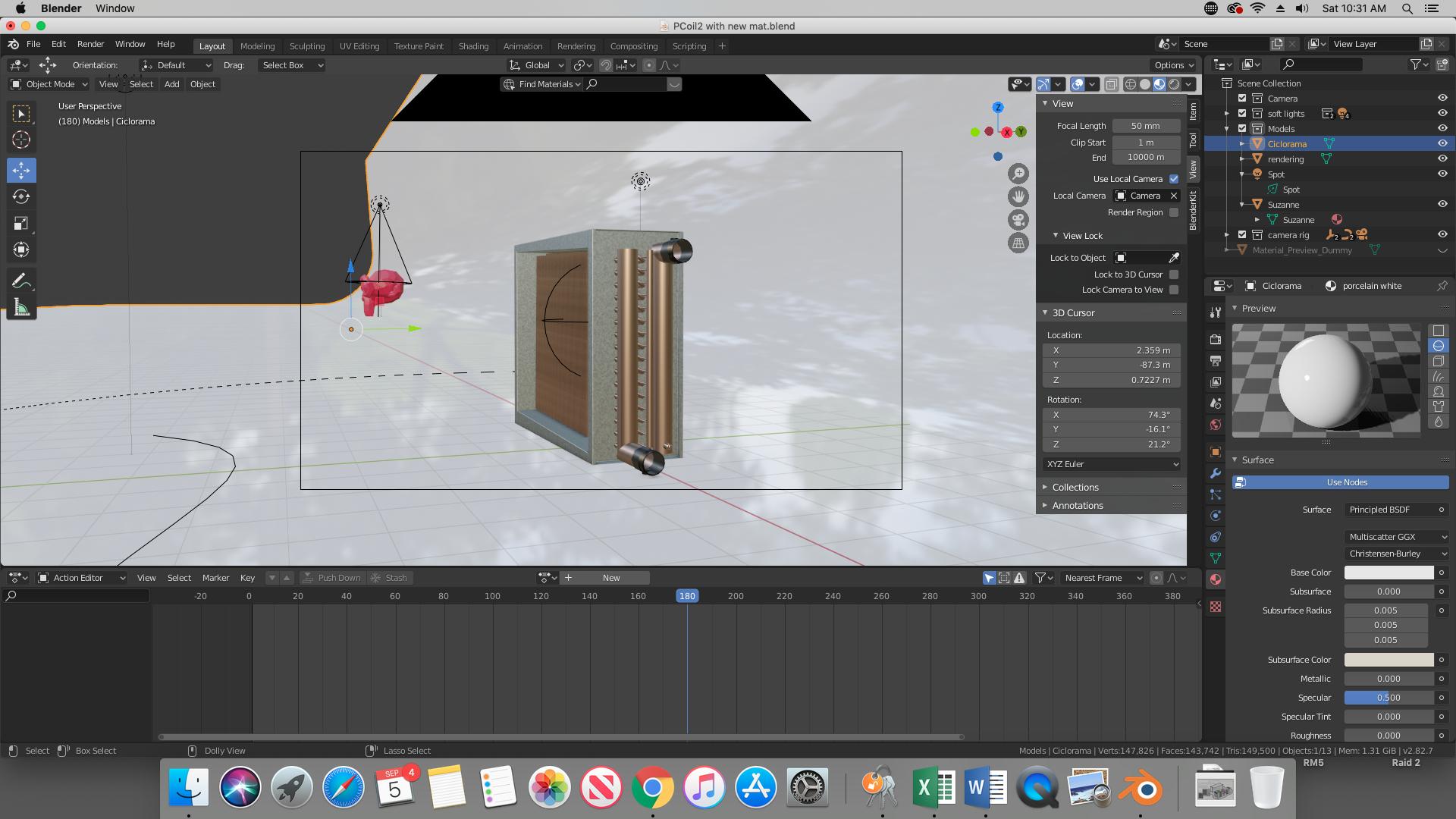This screenshot has width=1456, height=819.
Task: Uncheck the Use Local Camera checkbox
Action: (x=1174, y=179)
